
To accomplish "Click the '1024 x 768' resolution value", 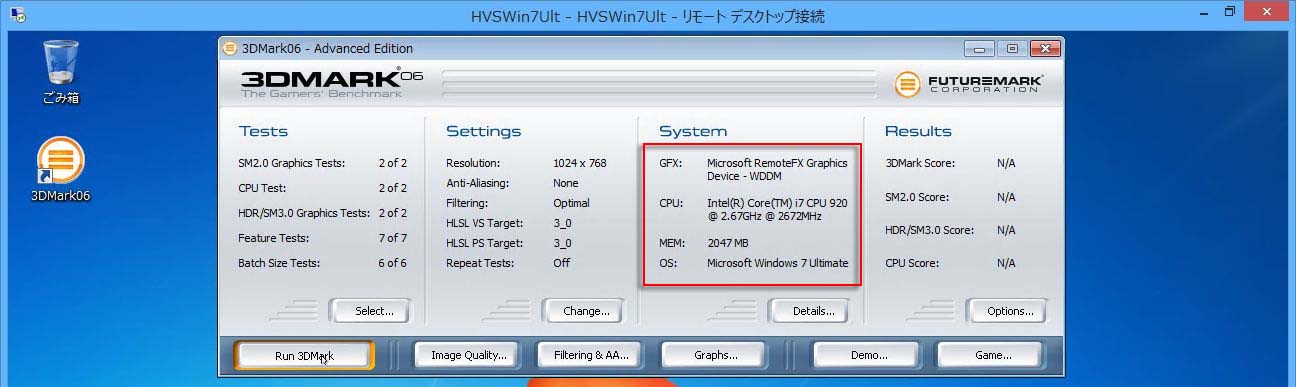I will click(579, 163).
